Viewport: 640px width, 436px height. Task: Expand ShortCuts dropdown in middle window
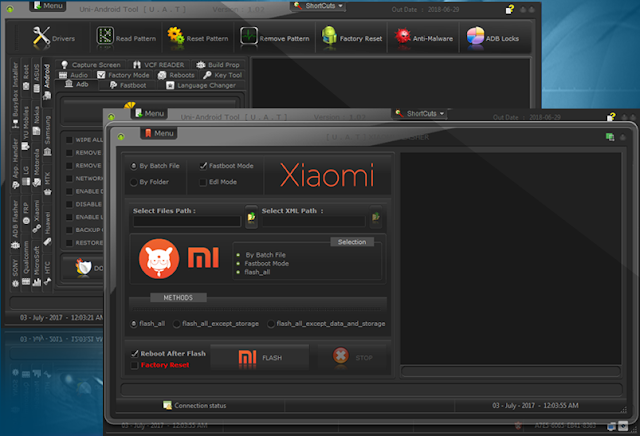click(420, 113)
